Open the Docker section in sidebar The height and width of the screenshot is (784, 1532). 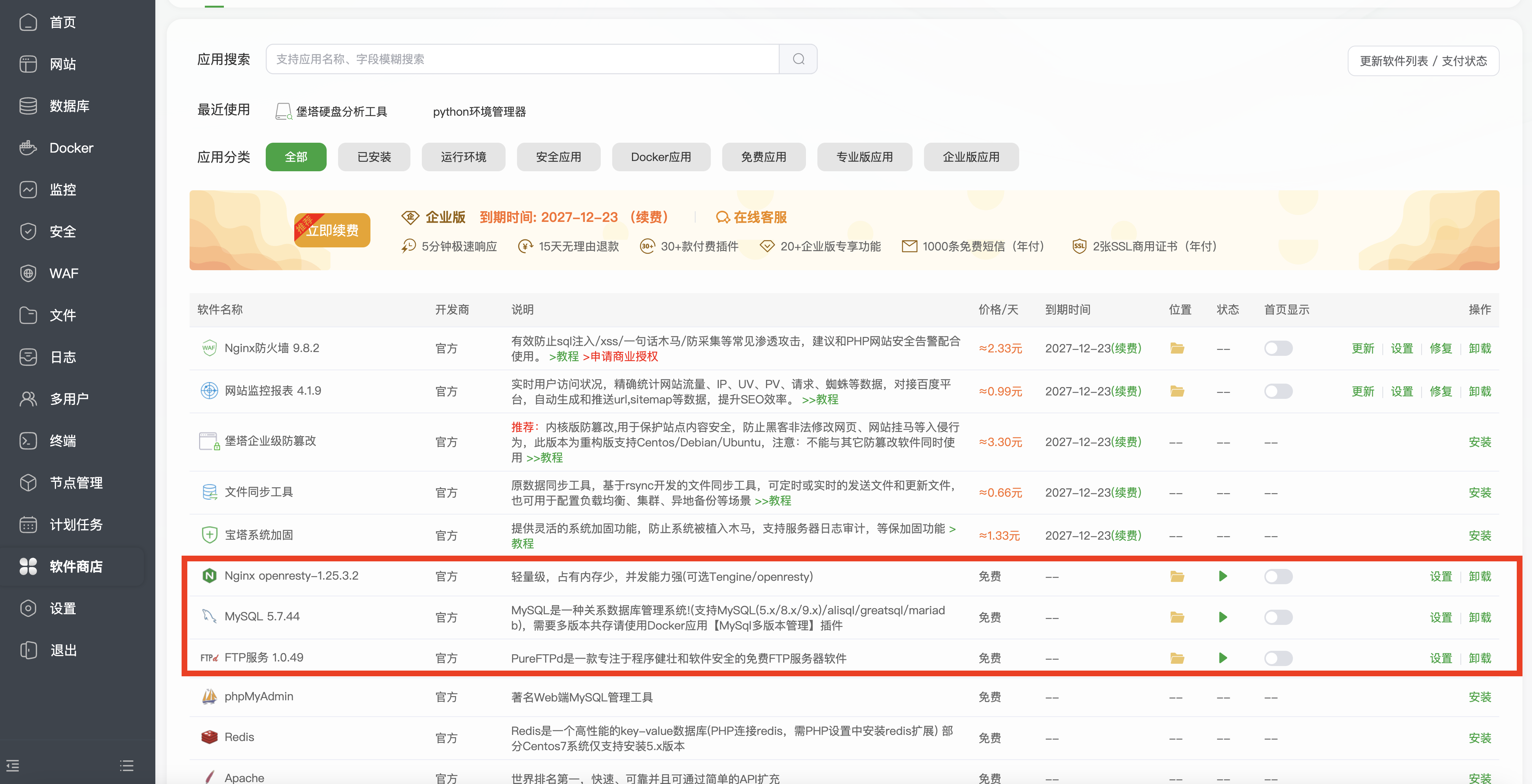click(71, 147)
